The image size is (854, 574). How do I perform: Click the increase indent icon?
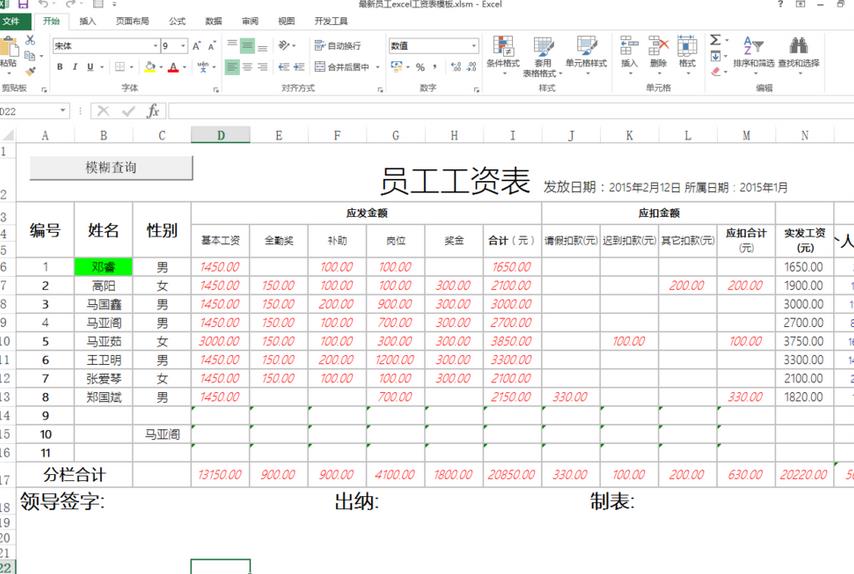pos(299,67)
